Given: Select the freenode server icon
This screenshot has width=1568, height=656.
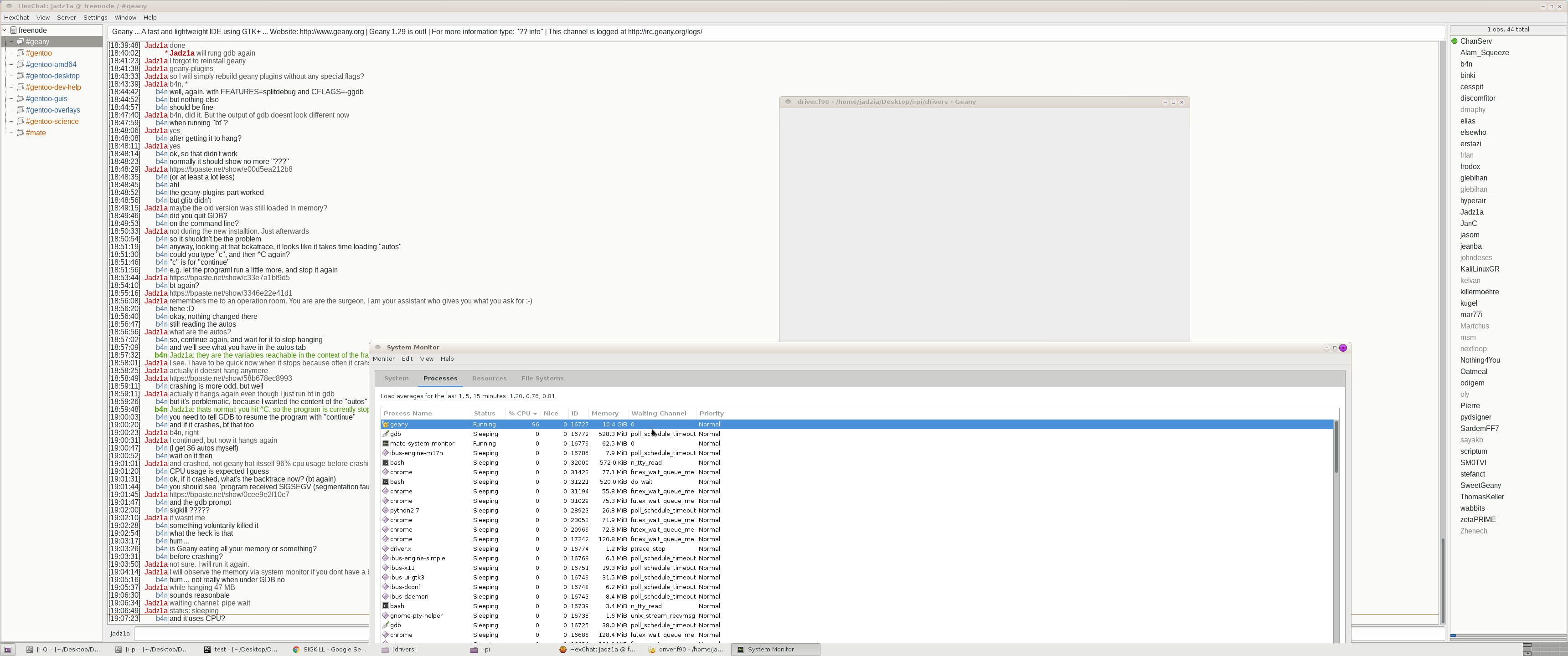Looking at the screenshot, I should click(13, 30).
